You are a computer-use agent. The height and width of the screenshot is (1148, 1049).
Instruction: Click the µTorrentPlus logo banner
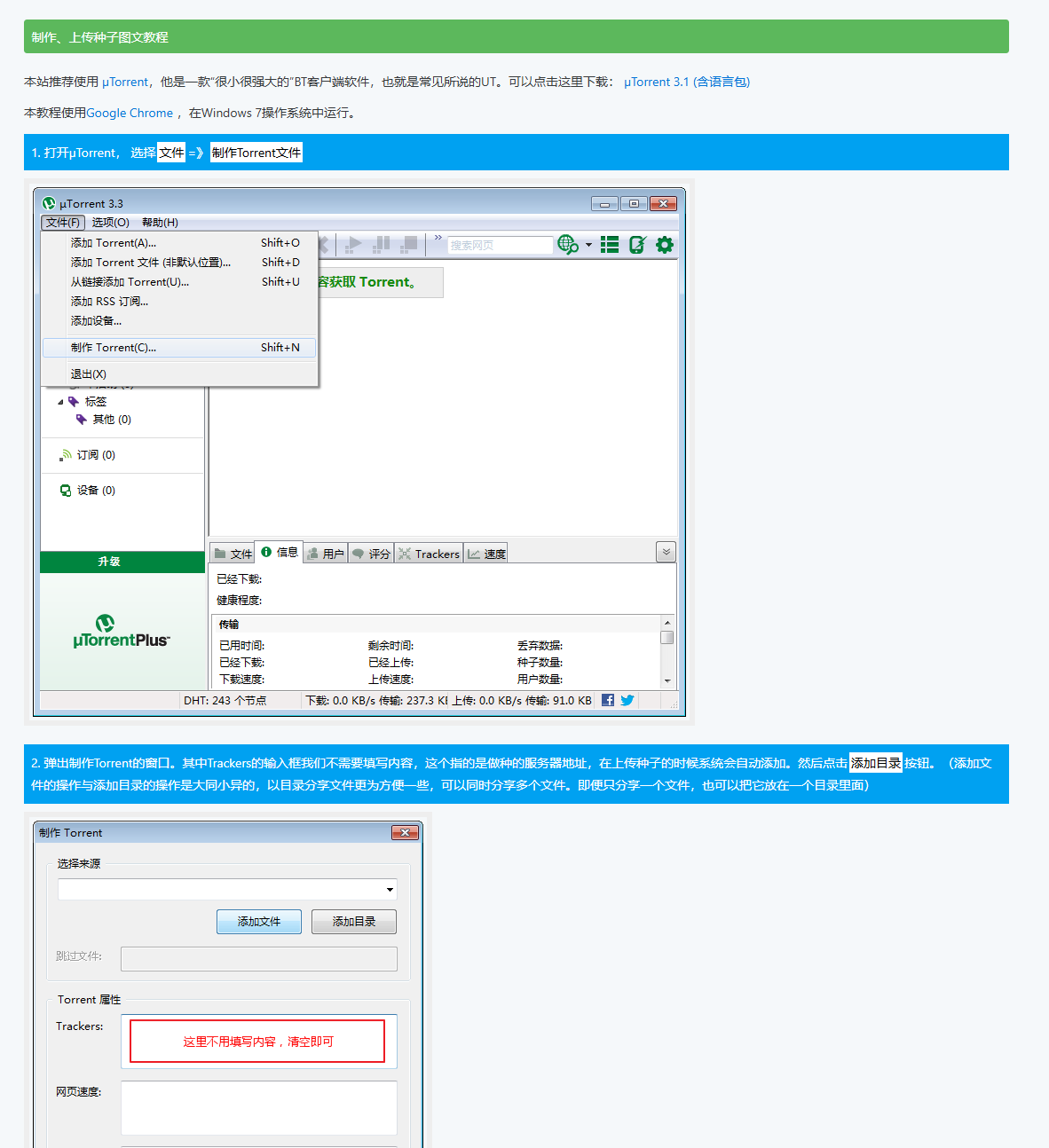(122, 632)
